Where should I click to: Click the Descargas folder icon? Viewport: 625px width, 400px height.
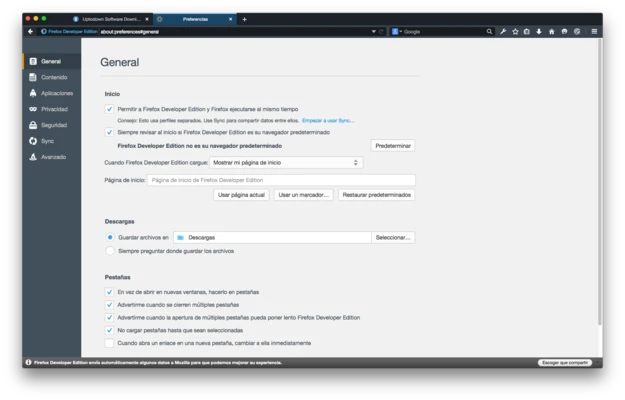coord(180,237)
